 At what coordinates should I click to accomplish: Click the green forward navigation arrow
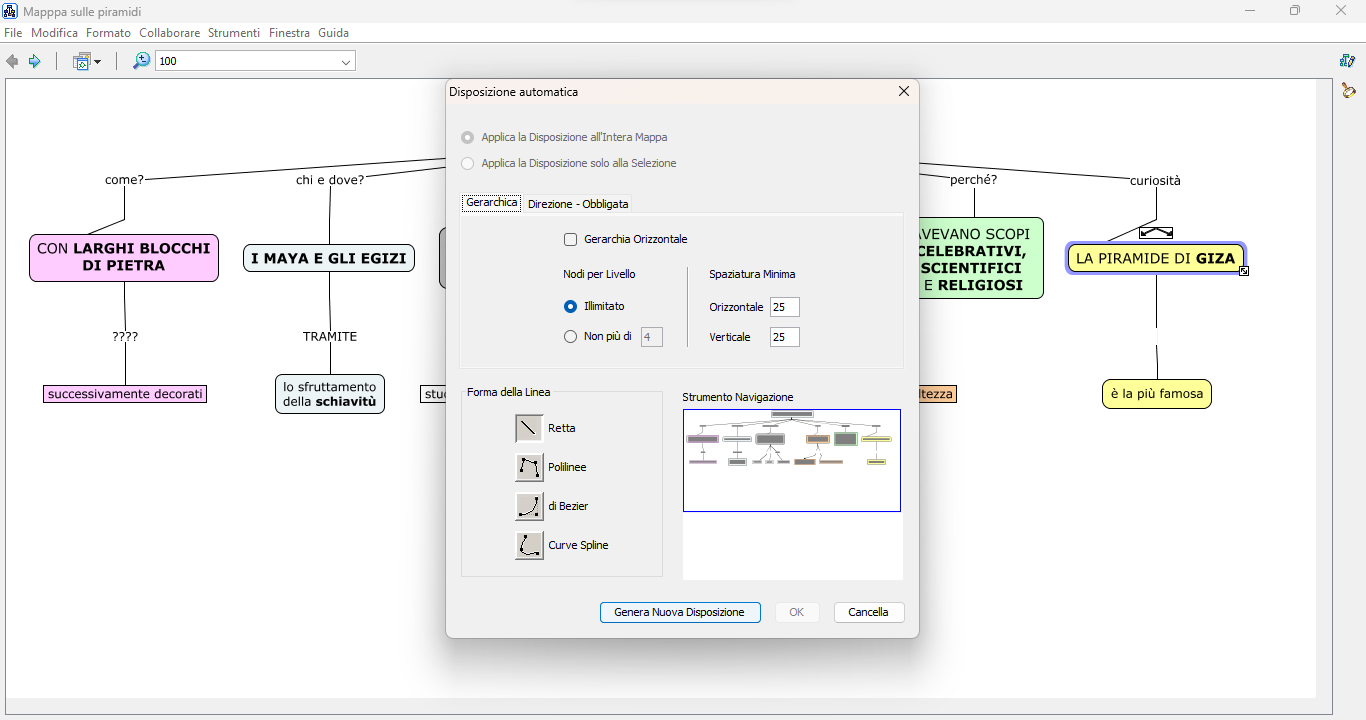pyautogui.click(x=34, y=62)
